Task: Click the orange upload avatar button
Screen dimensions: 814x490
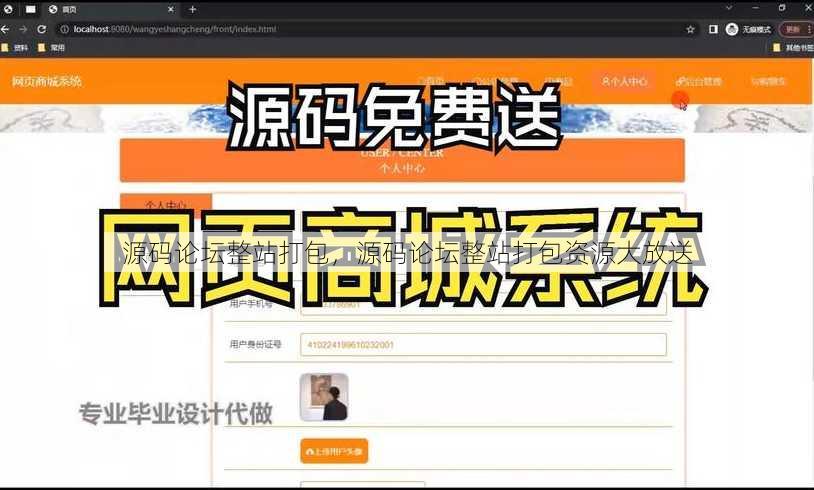Action: [334, 452]
